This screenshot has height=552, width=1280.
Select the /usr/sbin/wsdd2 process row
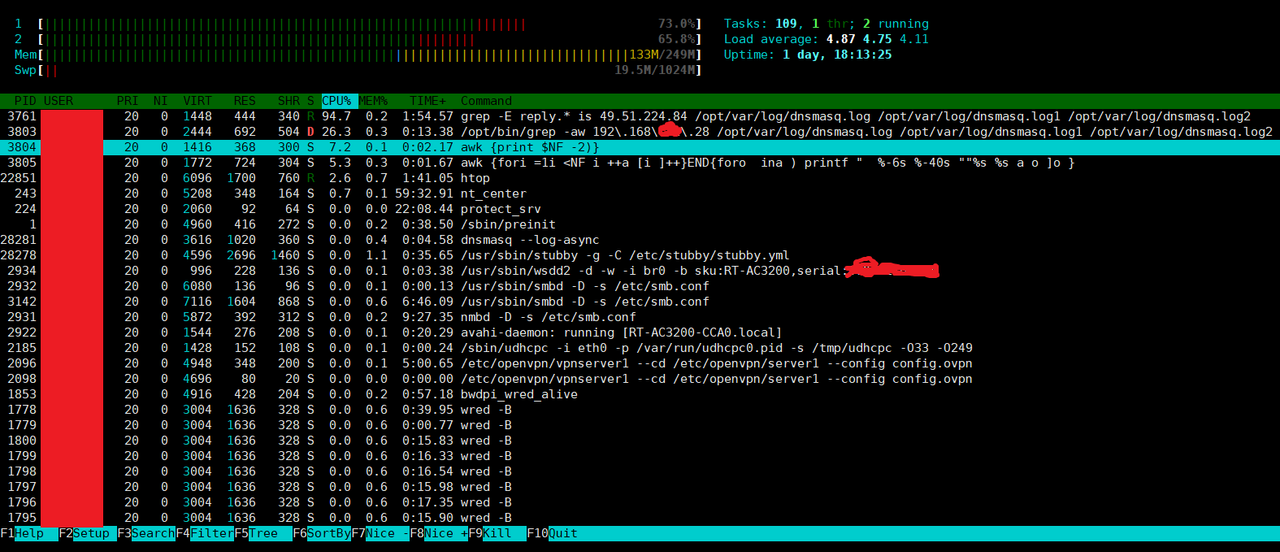point(640,271)
